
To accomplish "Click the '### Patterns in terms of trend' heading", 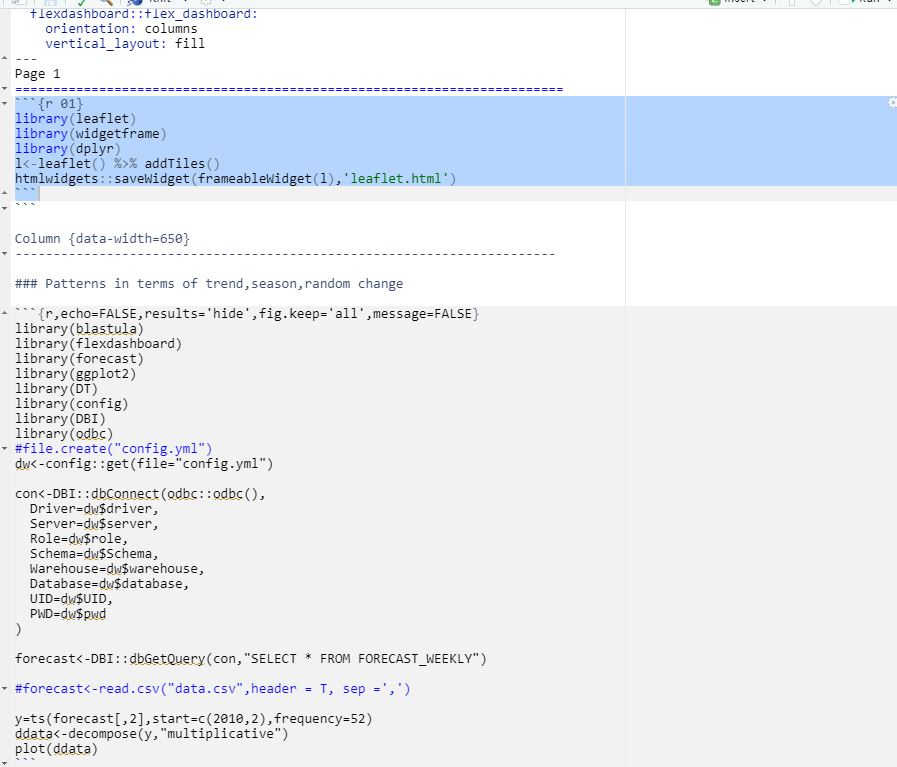I will (x=209, y=284).
